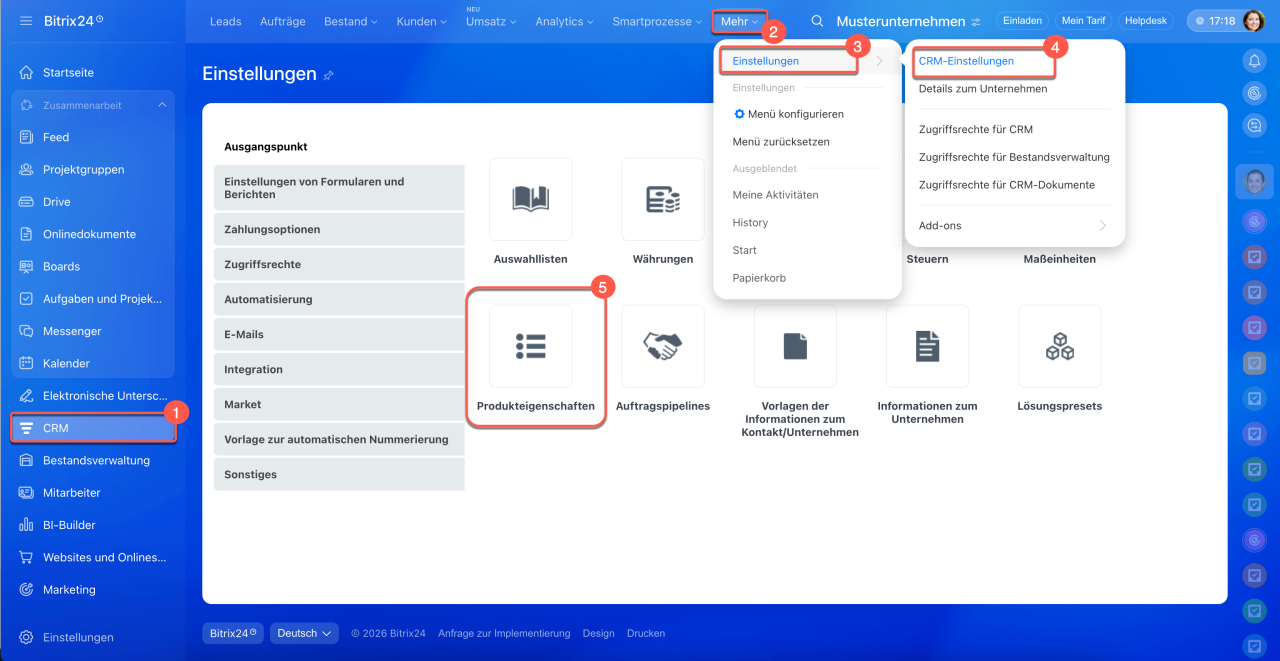Open the contact avatar in right panel
1280x661 pixels.
point(1254,182)
